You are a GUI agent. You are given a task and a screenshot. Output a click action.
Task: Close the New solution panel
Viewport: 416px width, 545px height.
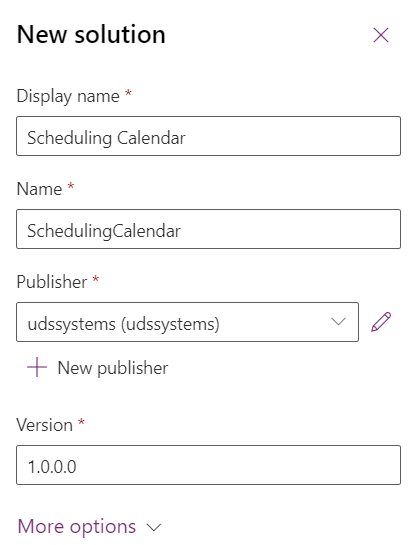coord(381,35)
